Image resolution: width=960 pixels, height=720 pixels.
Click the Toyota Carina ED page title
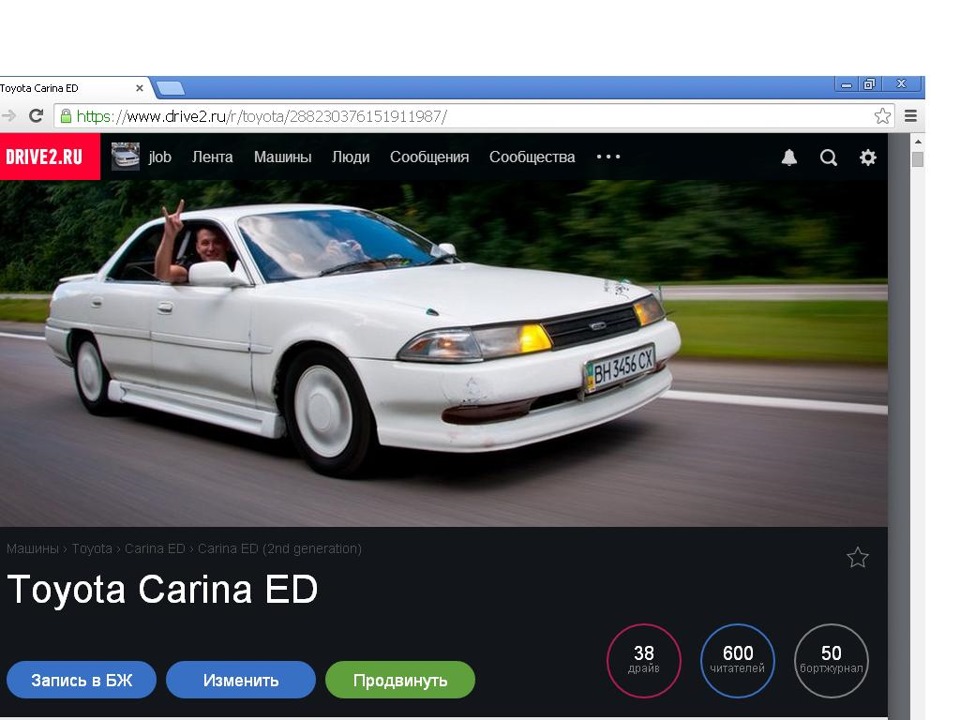[x=163, y=590]
